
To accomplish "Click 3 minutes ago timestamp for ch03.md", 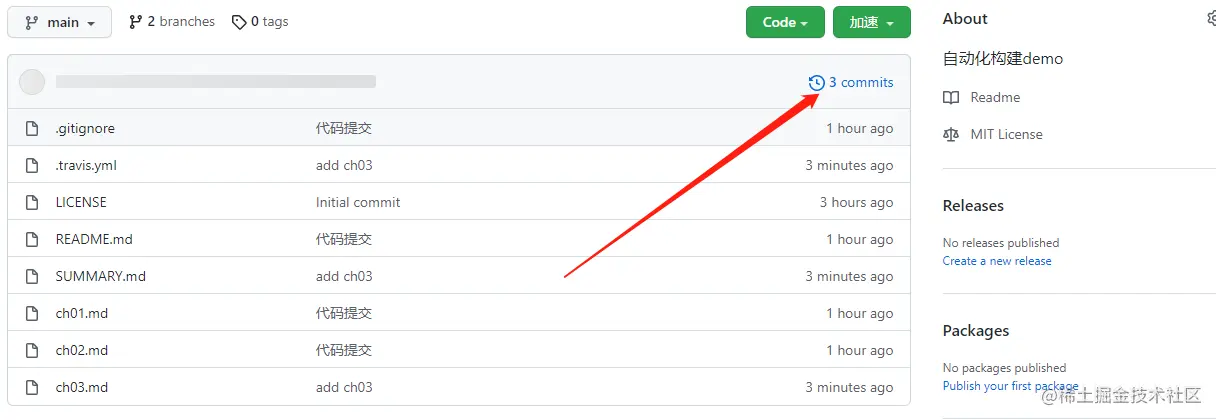I will click(x=849, y=387).
